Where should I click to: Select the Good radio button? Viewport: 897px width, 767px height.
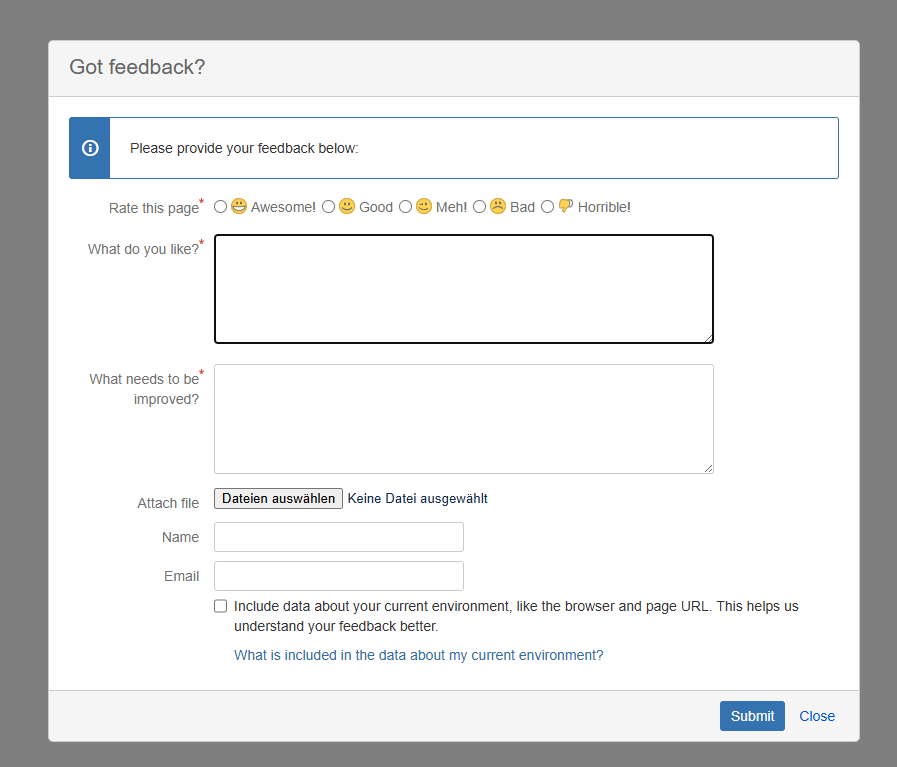pyautogui.click(x=328, y=206)
